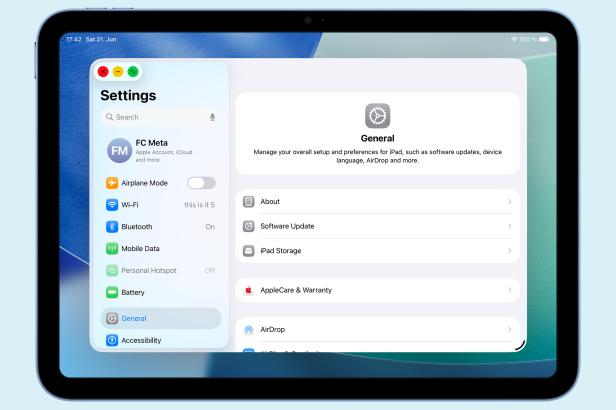Viewport: 616px width, 410px height.
Task: Open Software Update via its chevron
Action: (x=510, y=226)
